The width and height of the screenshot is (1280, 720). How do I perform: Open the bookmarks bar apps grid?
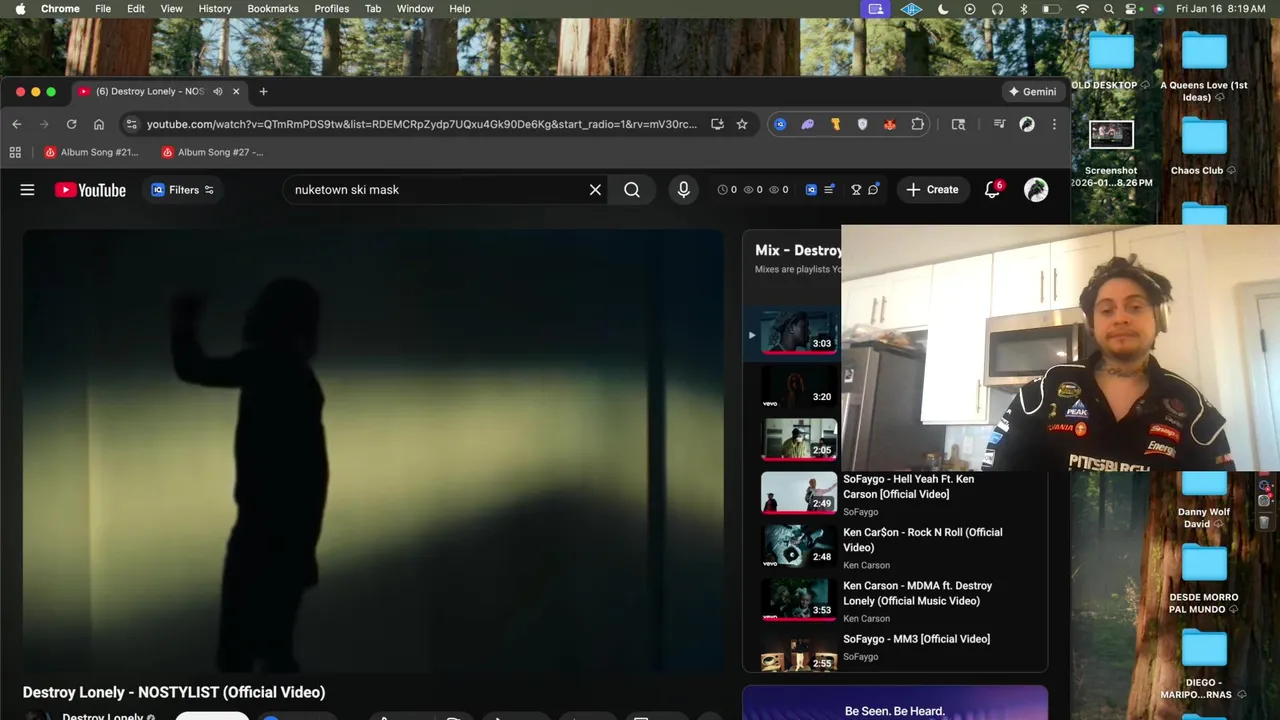pos(15,152)
